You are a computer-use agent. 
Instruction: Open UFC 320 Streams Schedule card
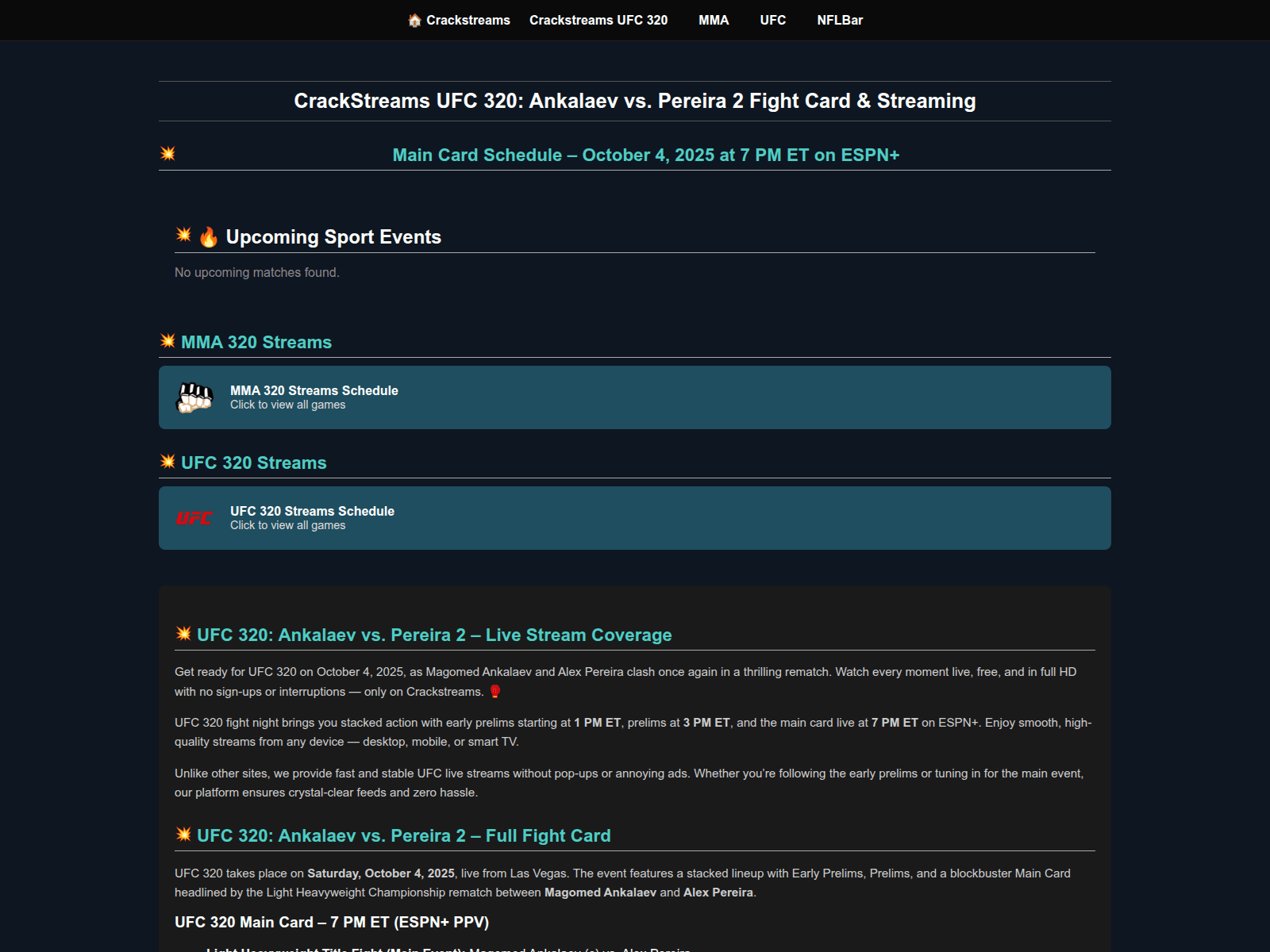click(x=635, y=518)
